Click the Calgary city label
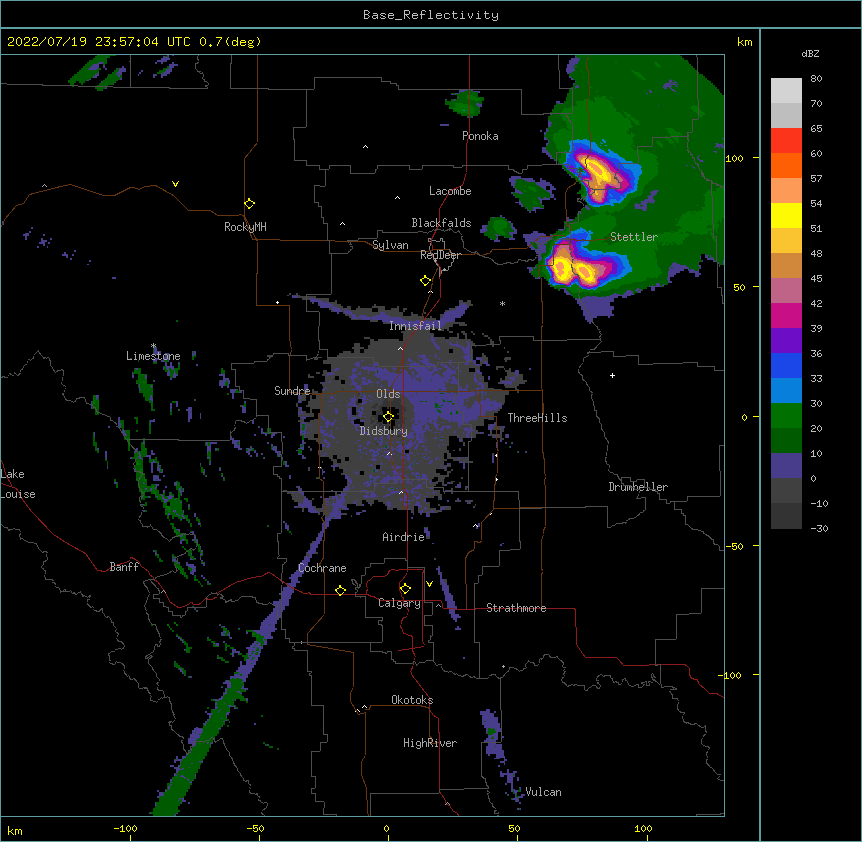 pos(399,603)
